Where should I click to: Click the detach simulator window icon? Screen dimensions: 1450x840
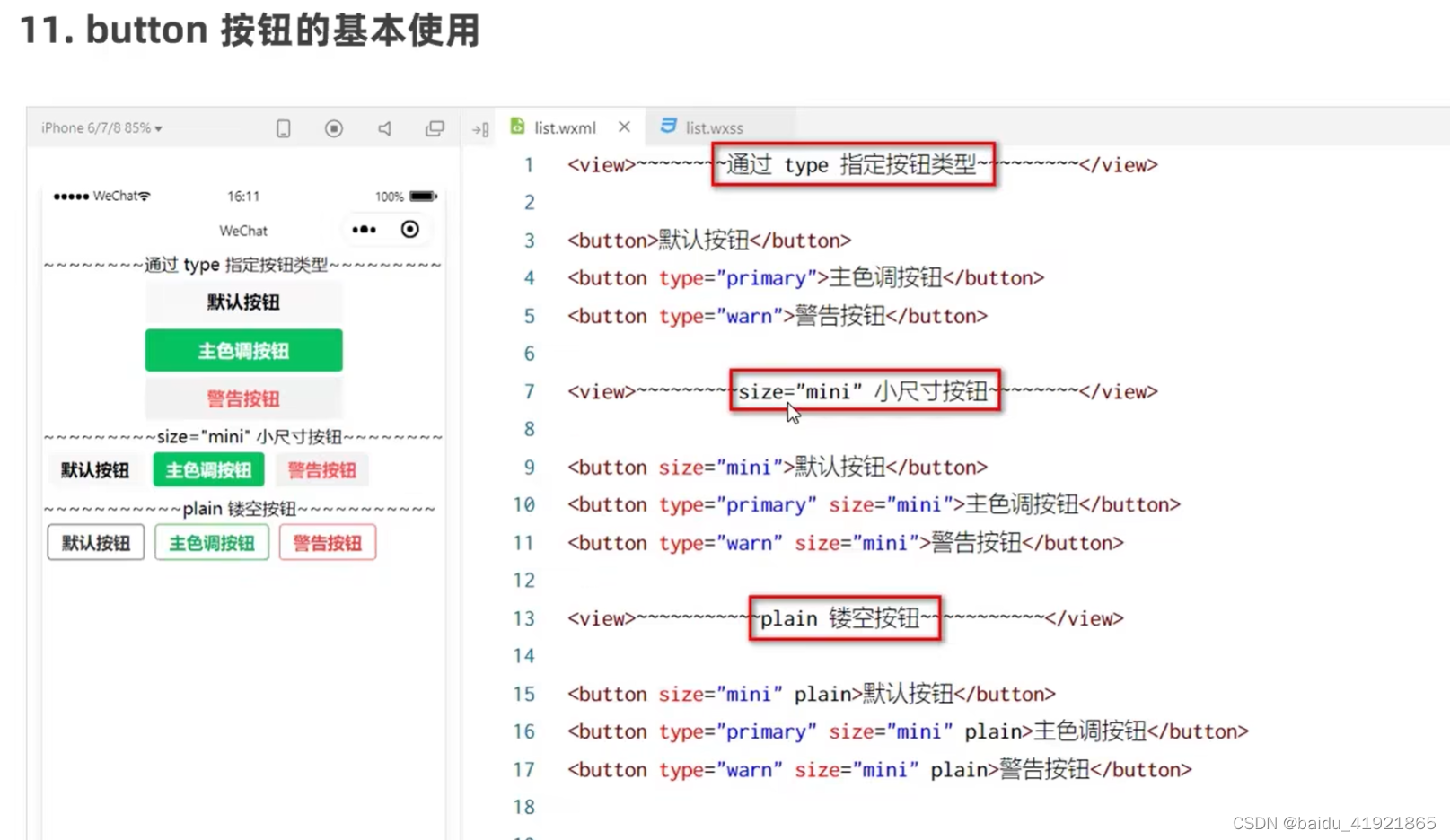tap(435, 128)
